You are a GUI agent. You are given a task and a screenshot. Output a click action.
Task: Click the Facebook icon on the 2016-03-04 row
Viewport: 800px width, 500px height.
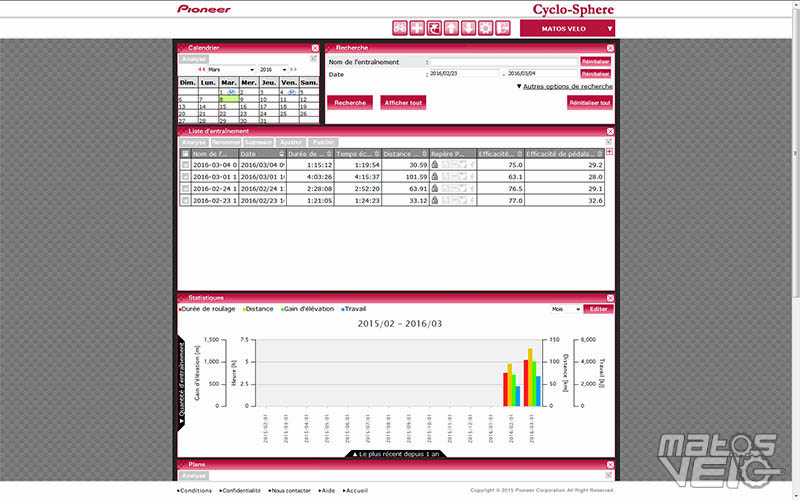[472, 165]
